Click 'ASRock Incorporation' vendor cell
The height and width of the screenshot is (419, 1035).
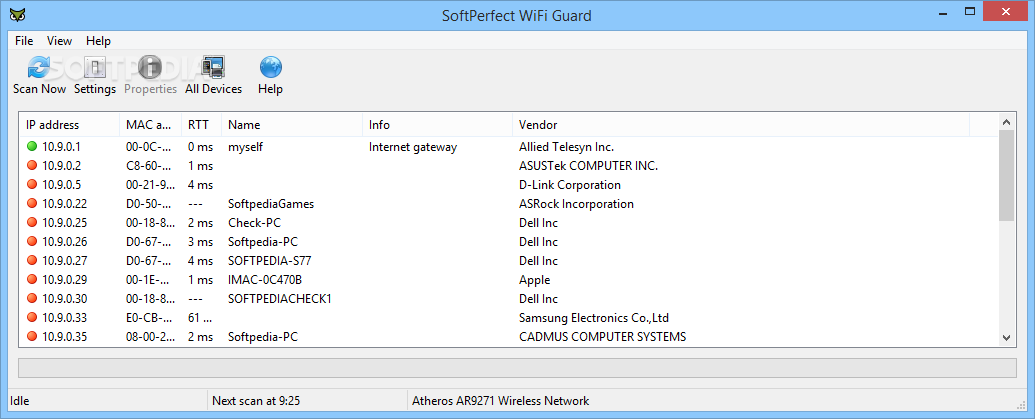576,204
